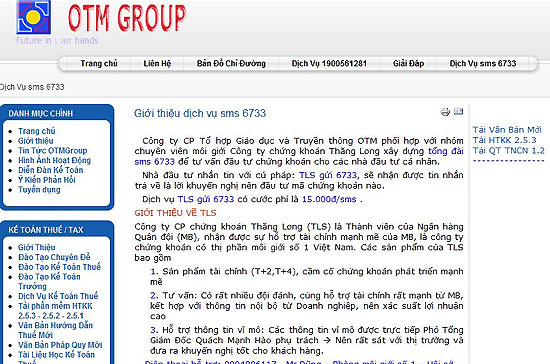Open Trang chủ in Danh Mục Chính sidebar

(x=37, y=131)
